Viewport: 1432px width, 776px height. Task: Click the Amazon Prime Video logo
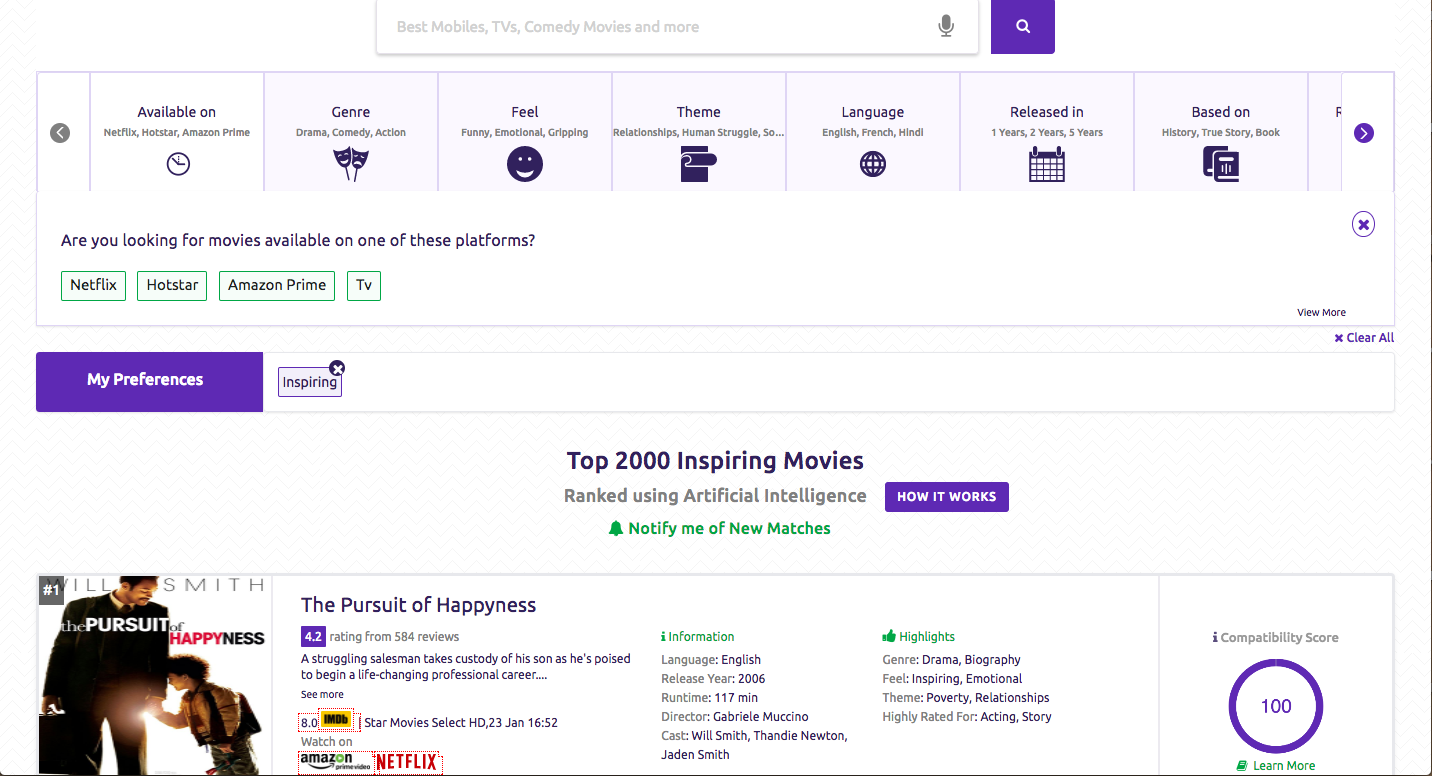click(x=335, y=762)
